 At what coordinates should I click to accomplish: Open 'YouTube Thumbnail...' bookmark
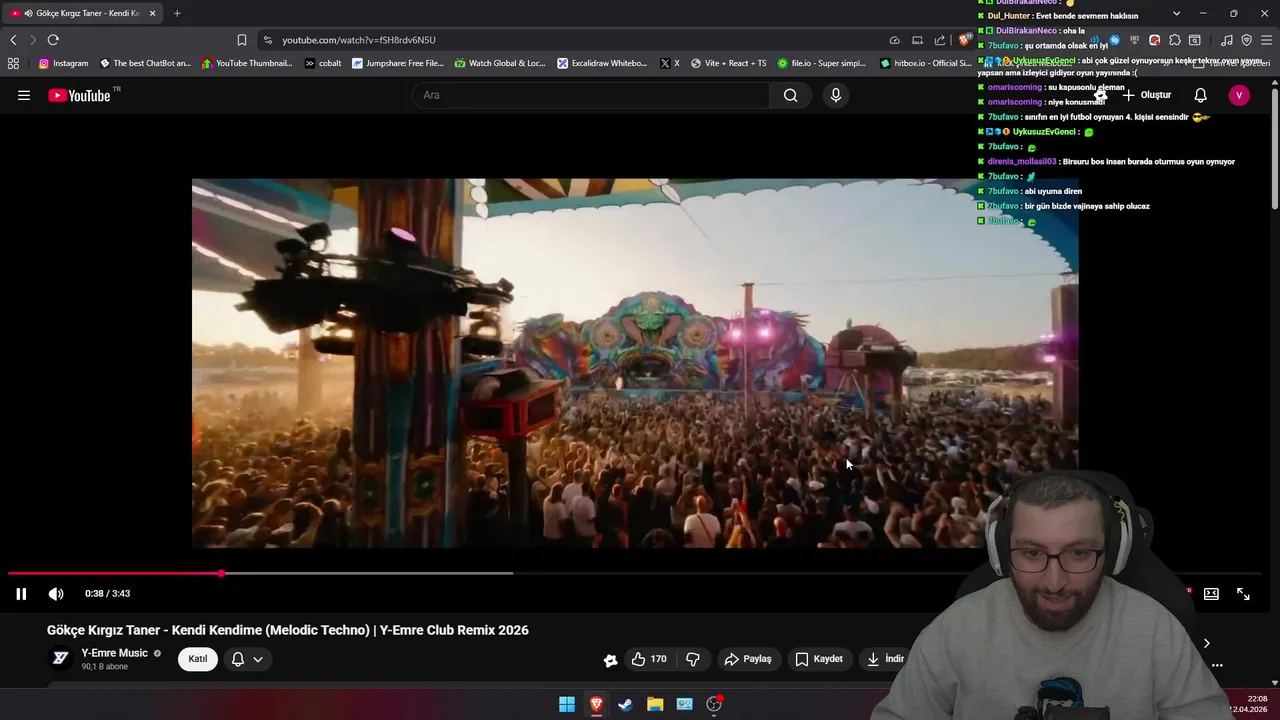[247, 63]
